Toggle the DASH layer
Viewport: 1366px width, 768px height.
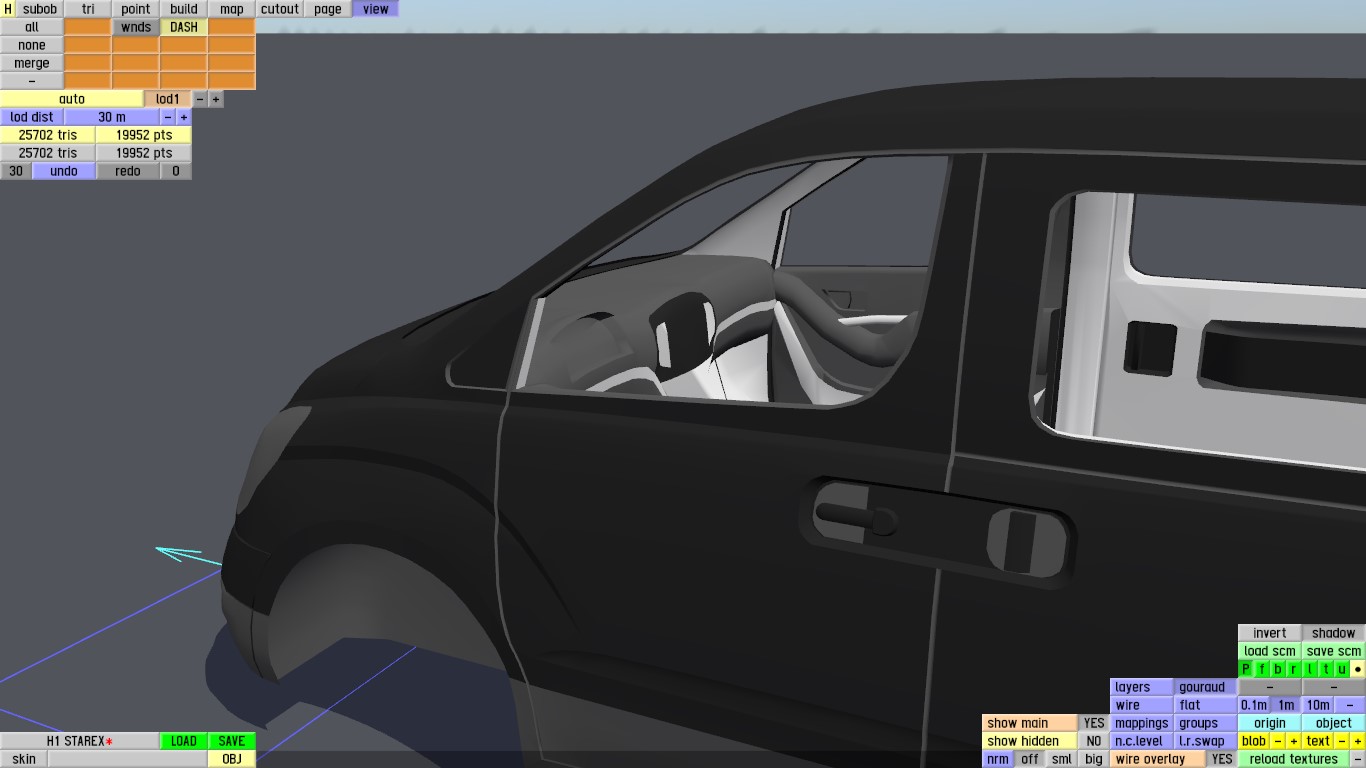[x=184, y=27]
